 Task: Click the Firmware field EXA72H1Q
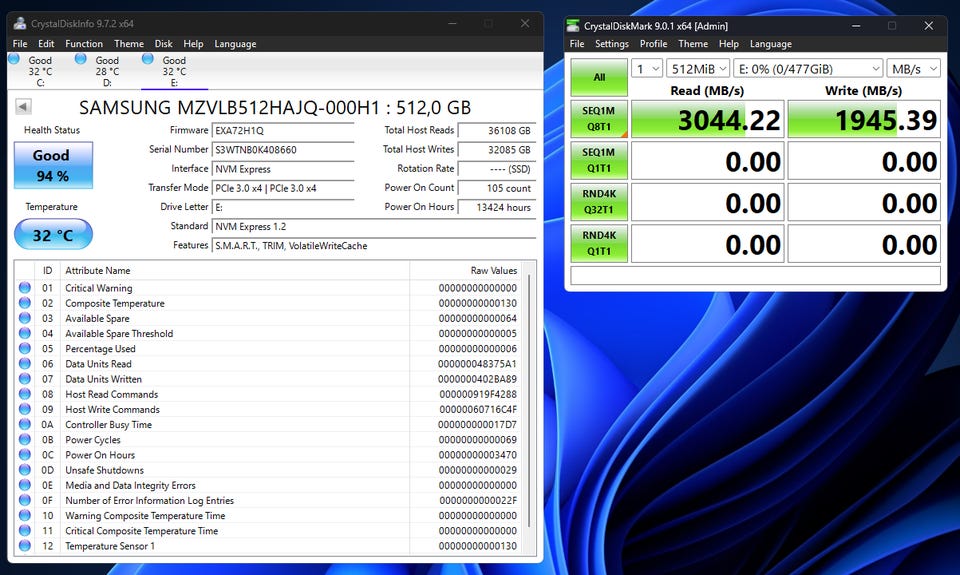[x=283, y=130]
